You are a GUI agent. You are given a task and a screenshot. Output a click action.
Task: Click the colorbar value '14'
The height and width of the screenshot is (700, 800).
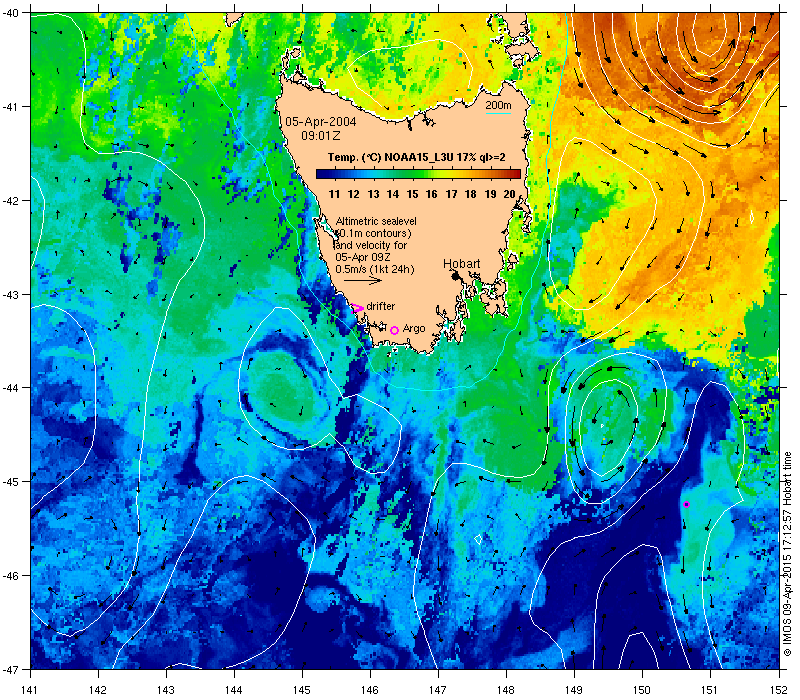pos(392,194)
